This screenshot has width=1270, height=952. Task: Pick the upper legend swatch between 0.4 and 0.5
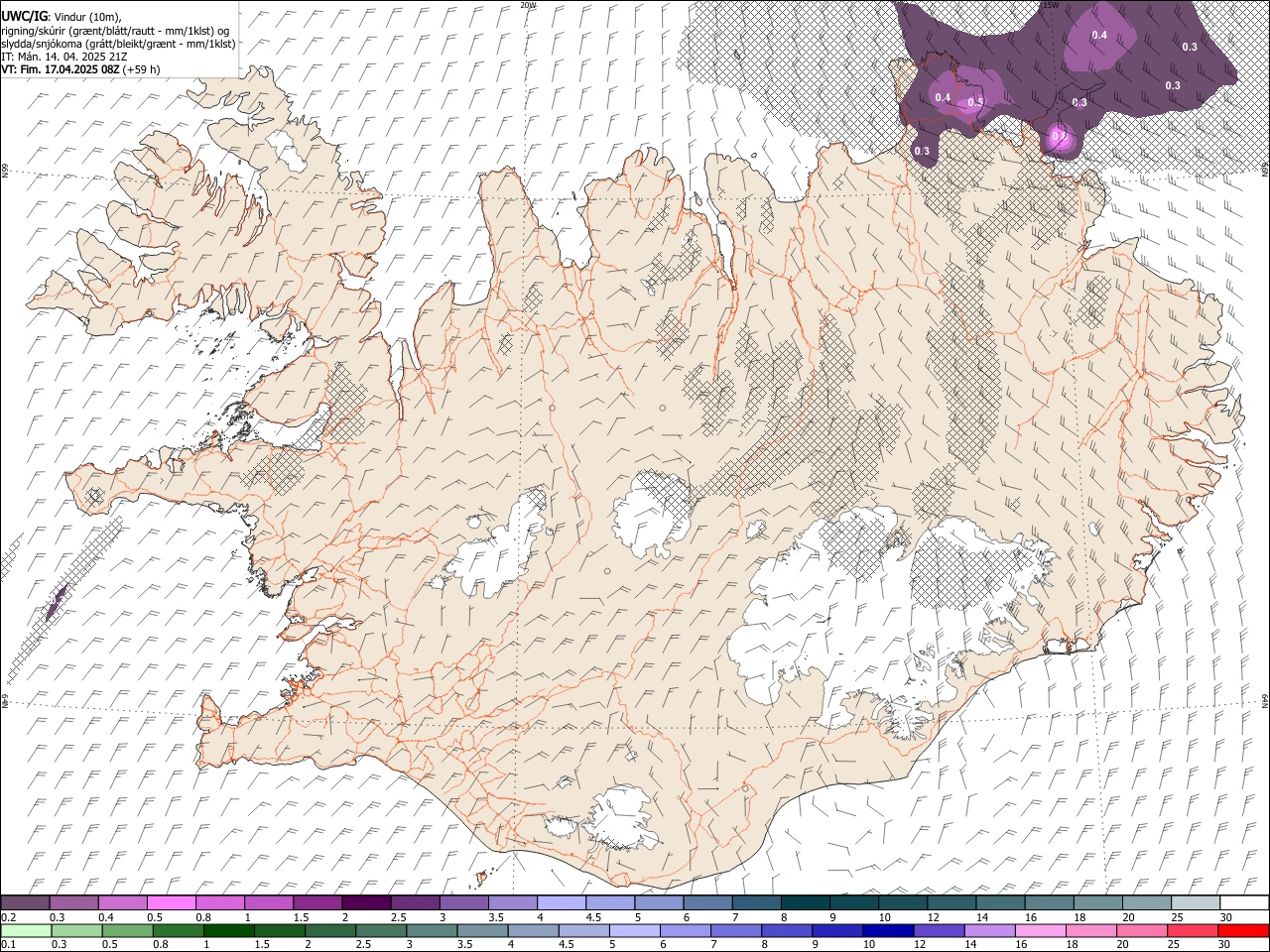[123, 902]
